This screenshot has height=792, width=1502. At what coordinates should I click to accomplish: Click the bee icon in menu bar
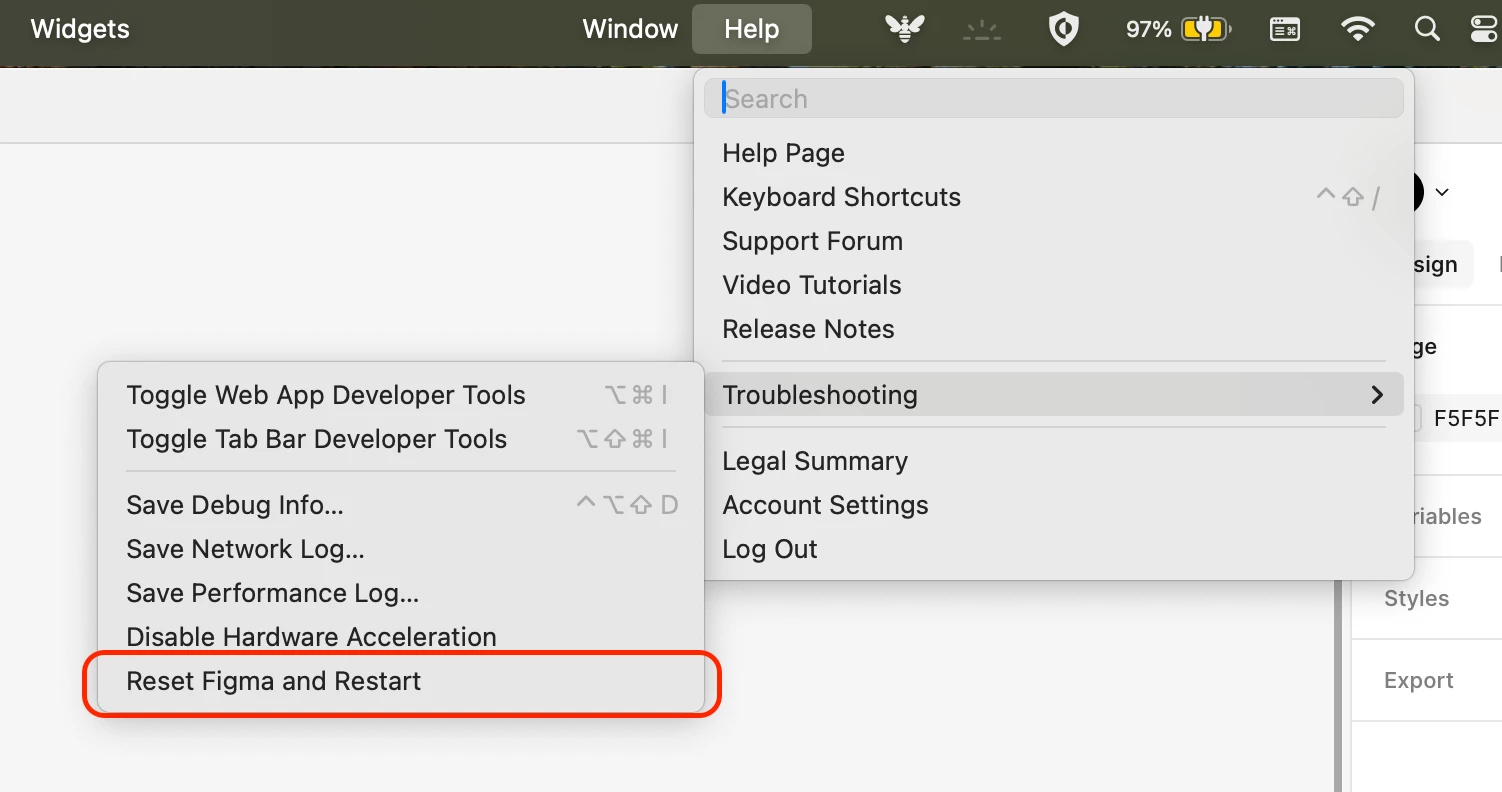904,29
